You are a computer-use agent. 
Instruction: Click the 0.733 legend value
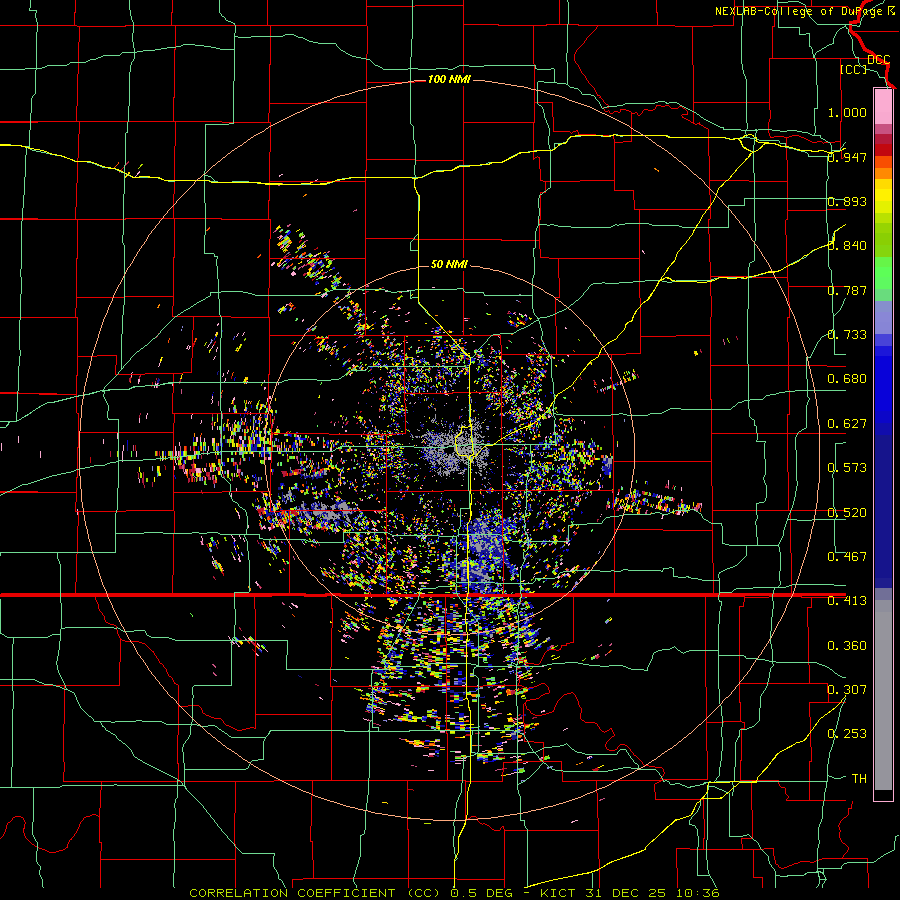(847, 335)
